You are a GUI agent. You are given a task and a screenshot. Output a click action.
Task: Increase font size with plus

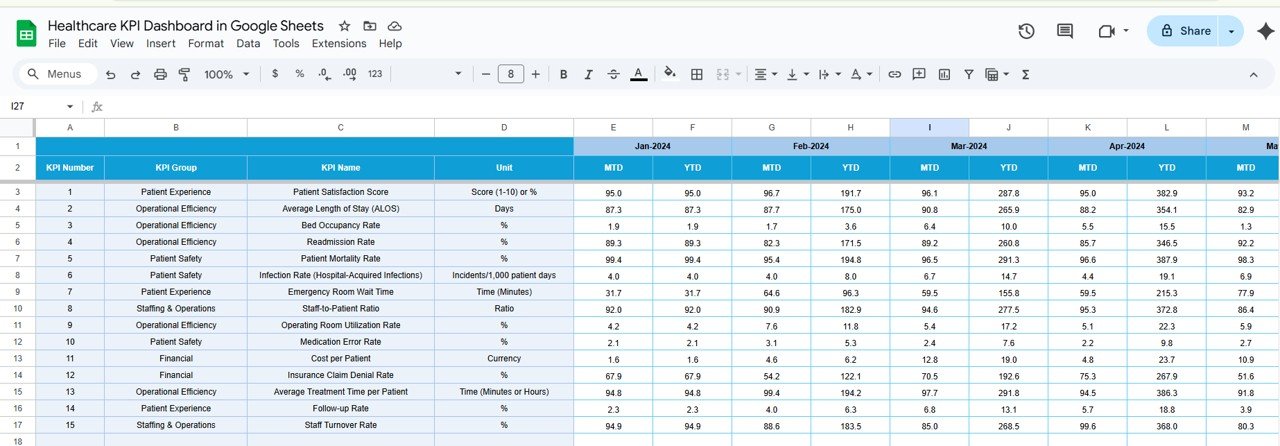point(536,74)
